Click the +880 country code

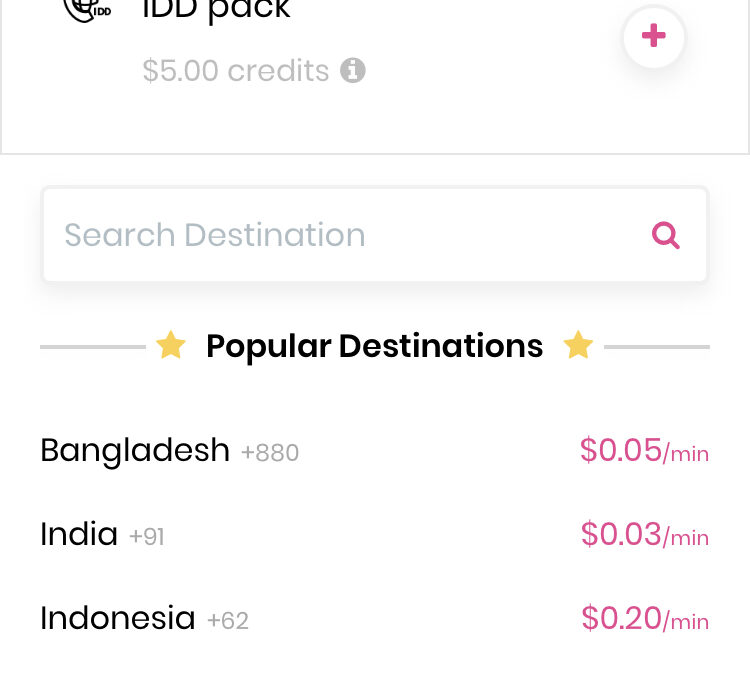(270, 453)
